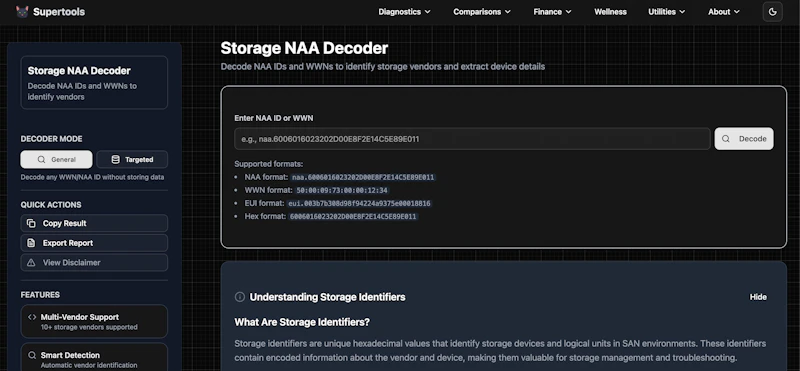
Task: Click the 'QUICK ACTIONS' section label
Action: coord(51,205)
